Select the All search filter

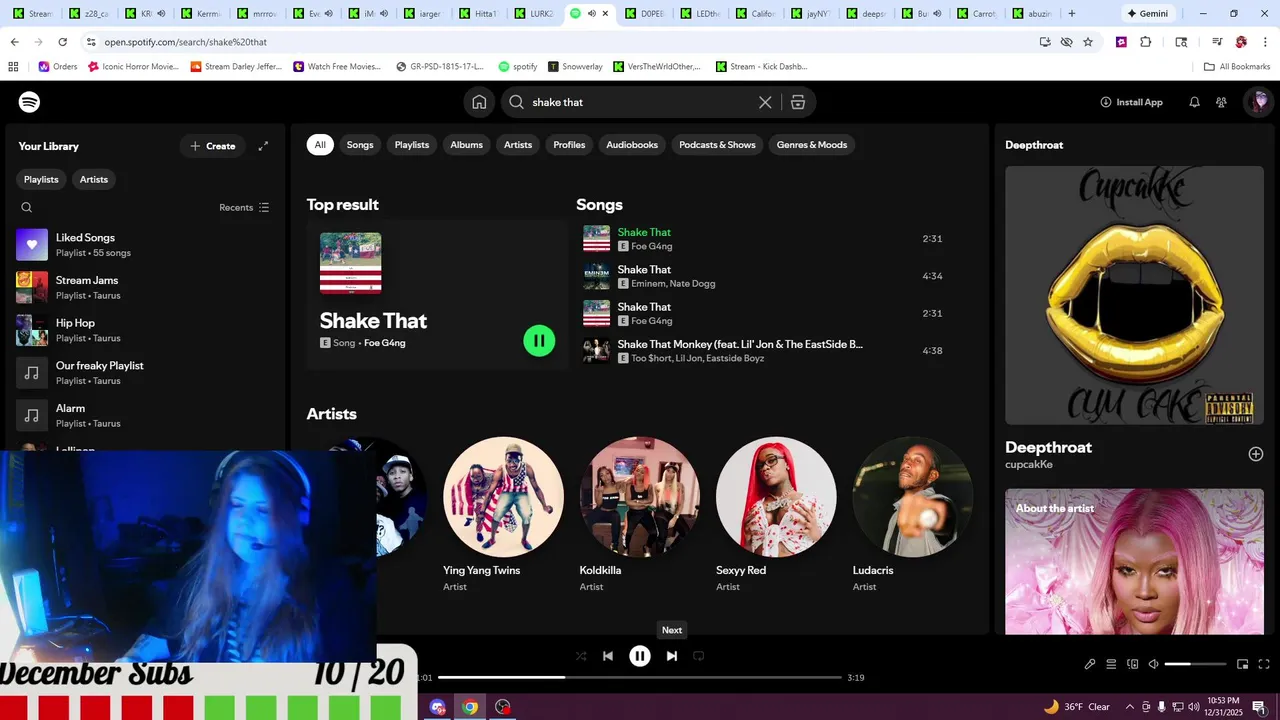point(320,145)
